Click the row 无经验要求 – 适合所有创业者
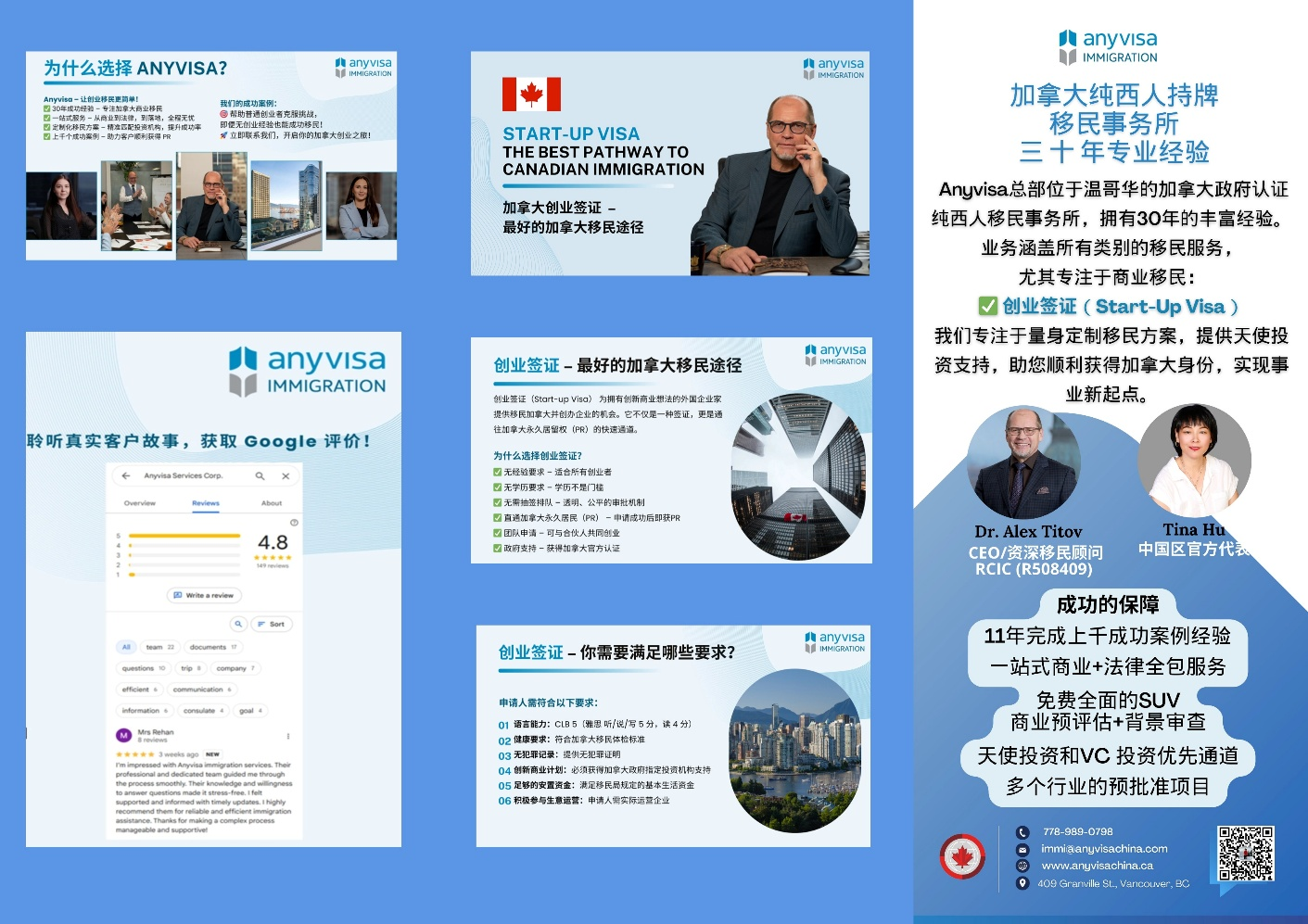1308x924 pixels. click(x=552, y=472)
